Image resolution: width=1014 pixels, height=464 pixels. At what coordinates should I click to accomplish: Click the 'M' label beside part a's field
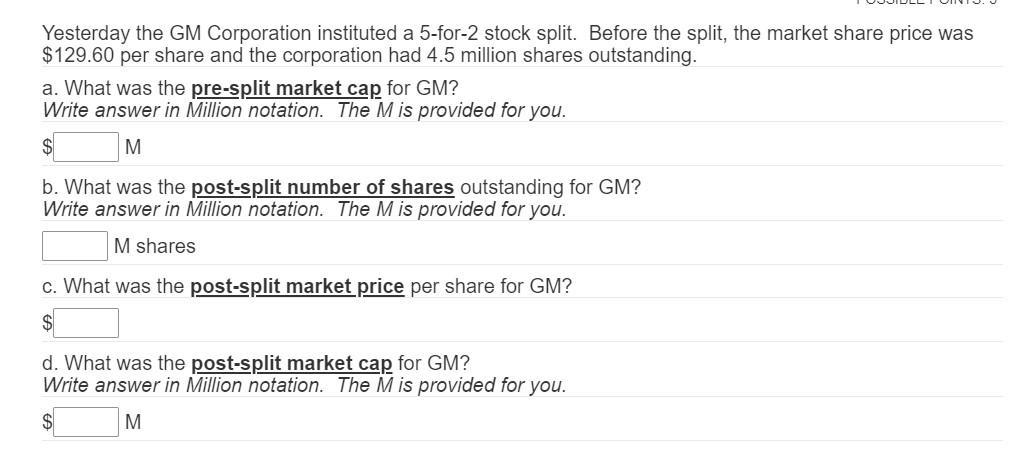click(133, 148)
